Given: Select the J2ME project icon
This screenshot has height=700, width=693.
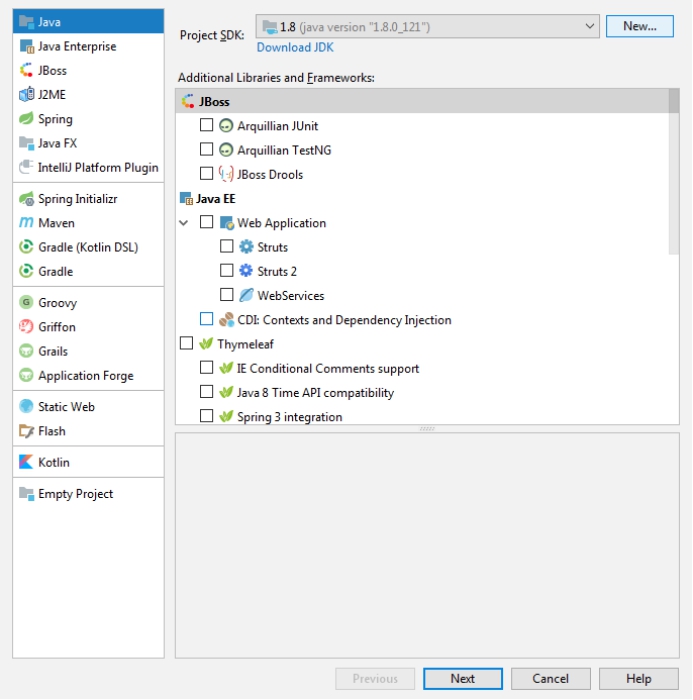Looking at the screenshot, I should pyautogui.click(x=26, y=94).
